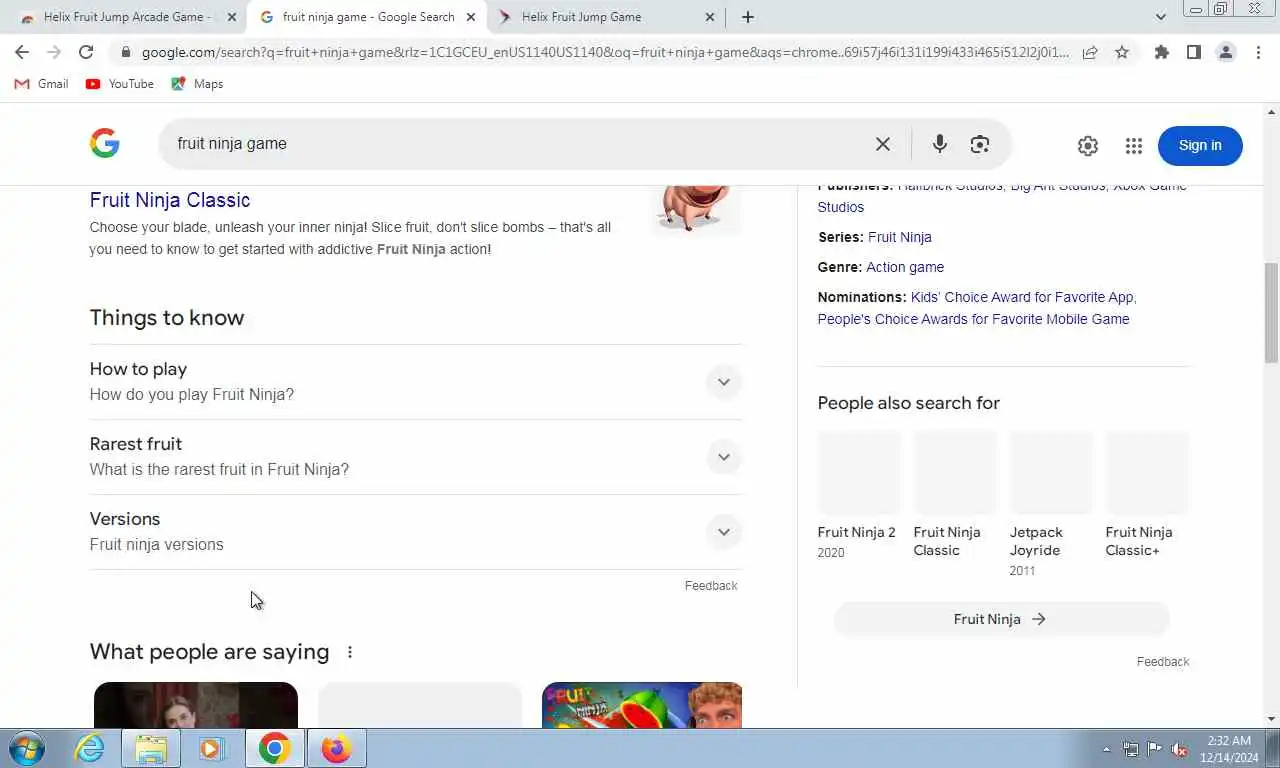Close the Helix Fruit Jump Game tab
This screenshot has height=768, width=1280.
pyautogui.click(x=710, y=17)
